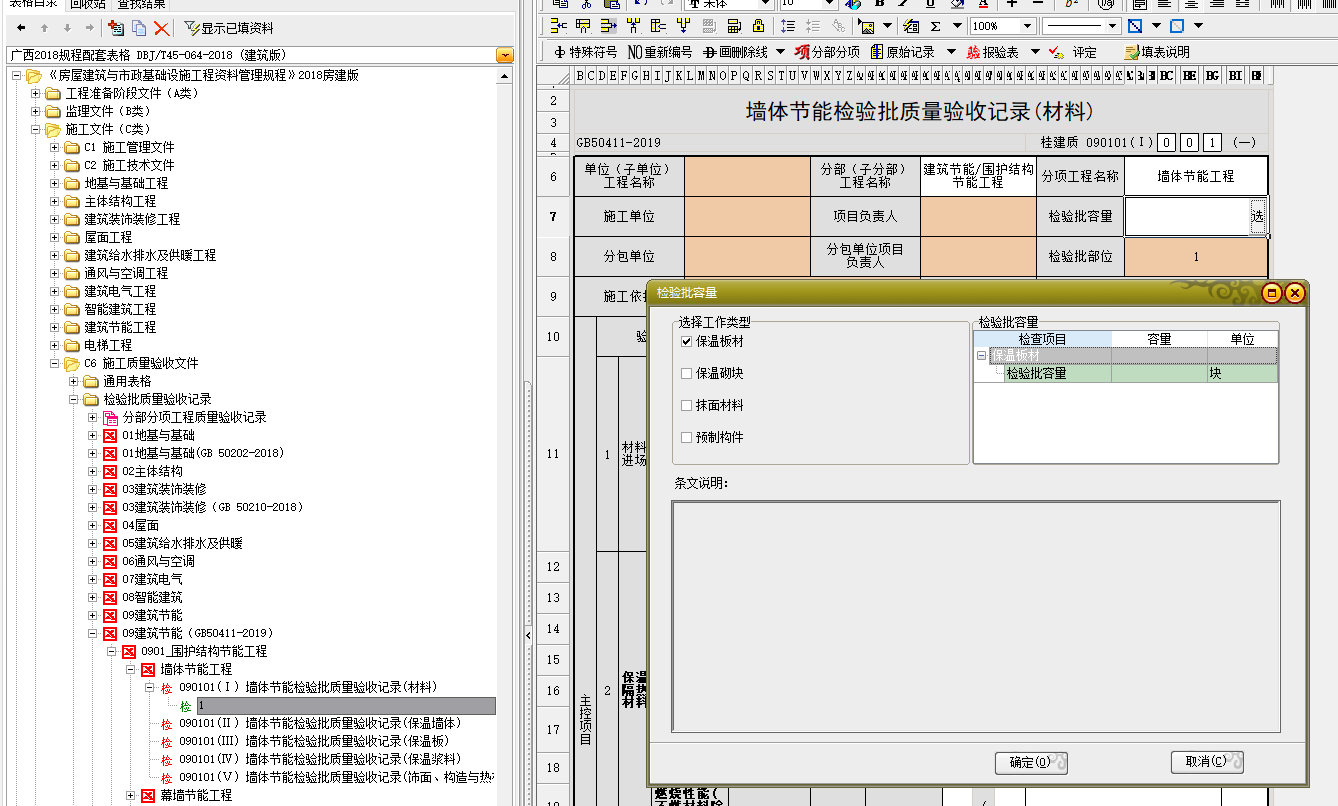Click the border style icon

(1135, 26)
